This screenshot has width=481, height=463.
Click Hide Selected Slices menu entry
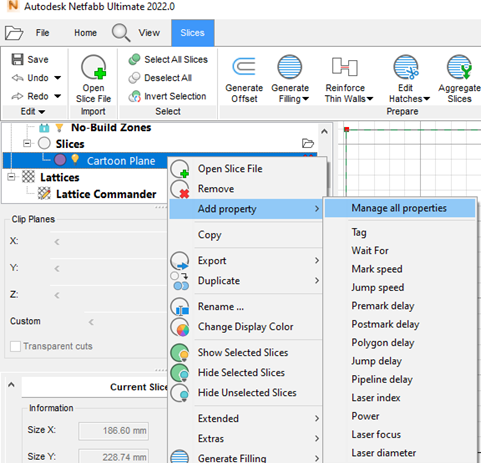241,373
